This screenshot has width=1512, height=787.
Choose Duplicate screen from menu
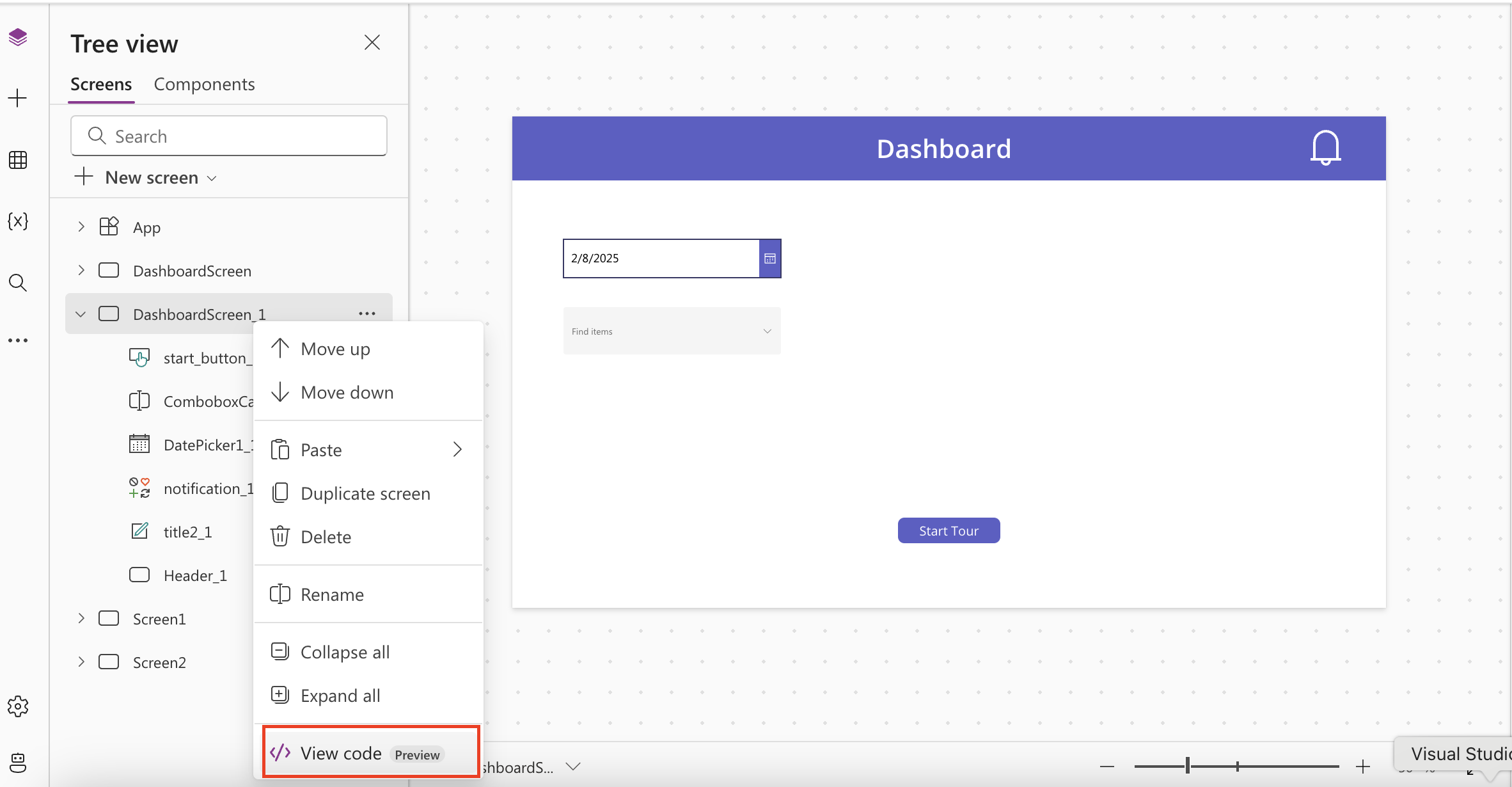point(368,493)
